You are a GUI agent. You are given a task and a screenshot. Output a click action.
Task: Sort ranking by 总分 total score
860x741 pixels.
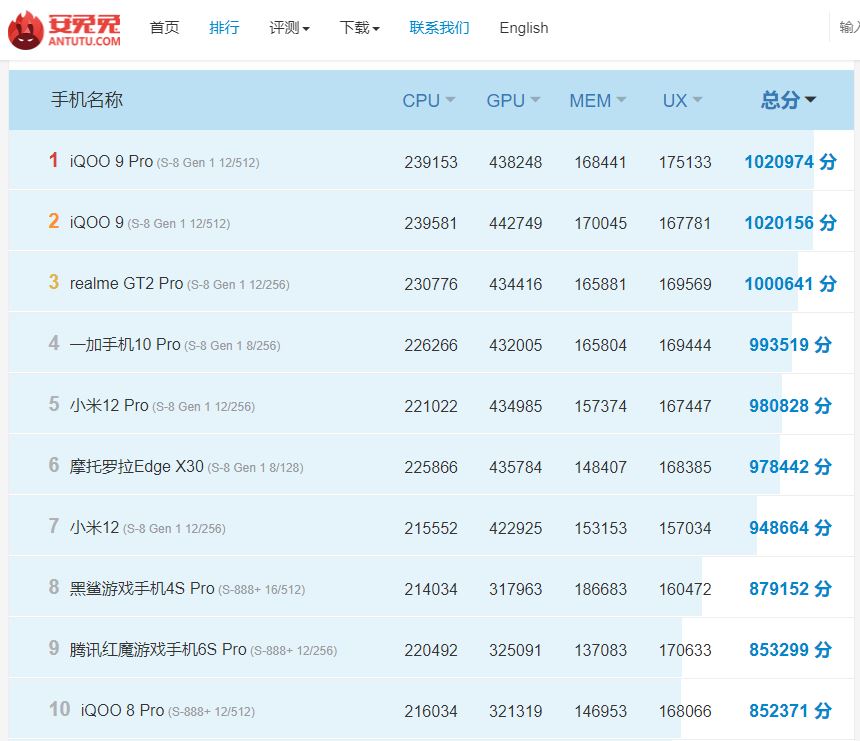(788, 100)
